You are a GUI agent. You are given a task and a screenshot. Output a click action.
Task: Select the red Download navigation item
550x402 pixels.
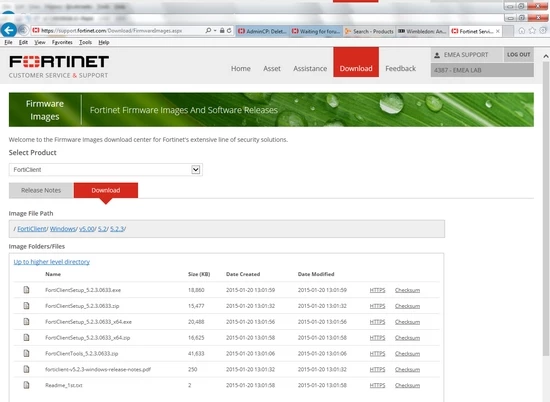(x=356, y=62)
